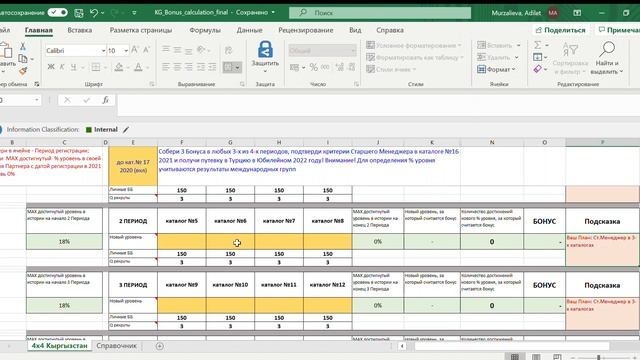Click the Borders icon

click(x=96, y=67)
